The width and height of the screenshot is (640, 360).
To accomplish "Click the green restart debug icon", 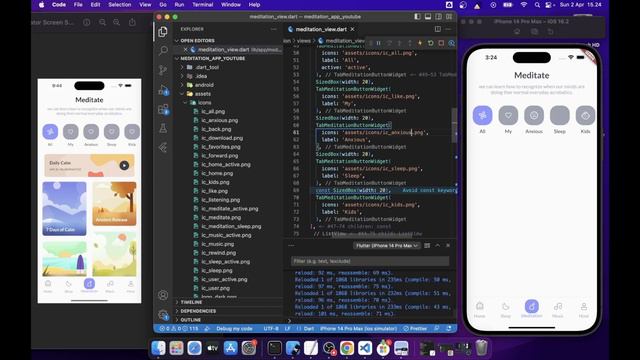I will click(430, 43).
